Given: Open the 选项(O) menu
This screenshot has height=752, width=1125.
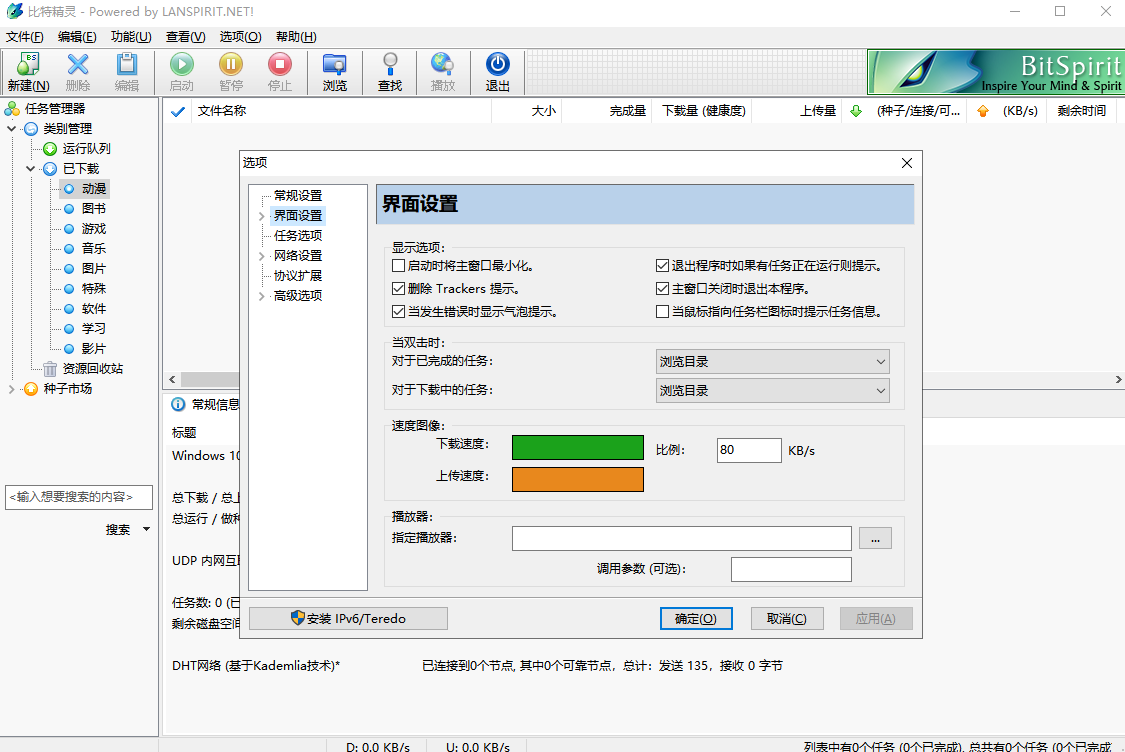Looking at the screenshot, I should coord(239,36).
